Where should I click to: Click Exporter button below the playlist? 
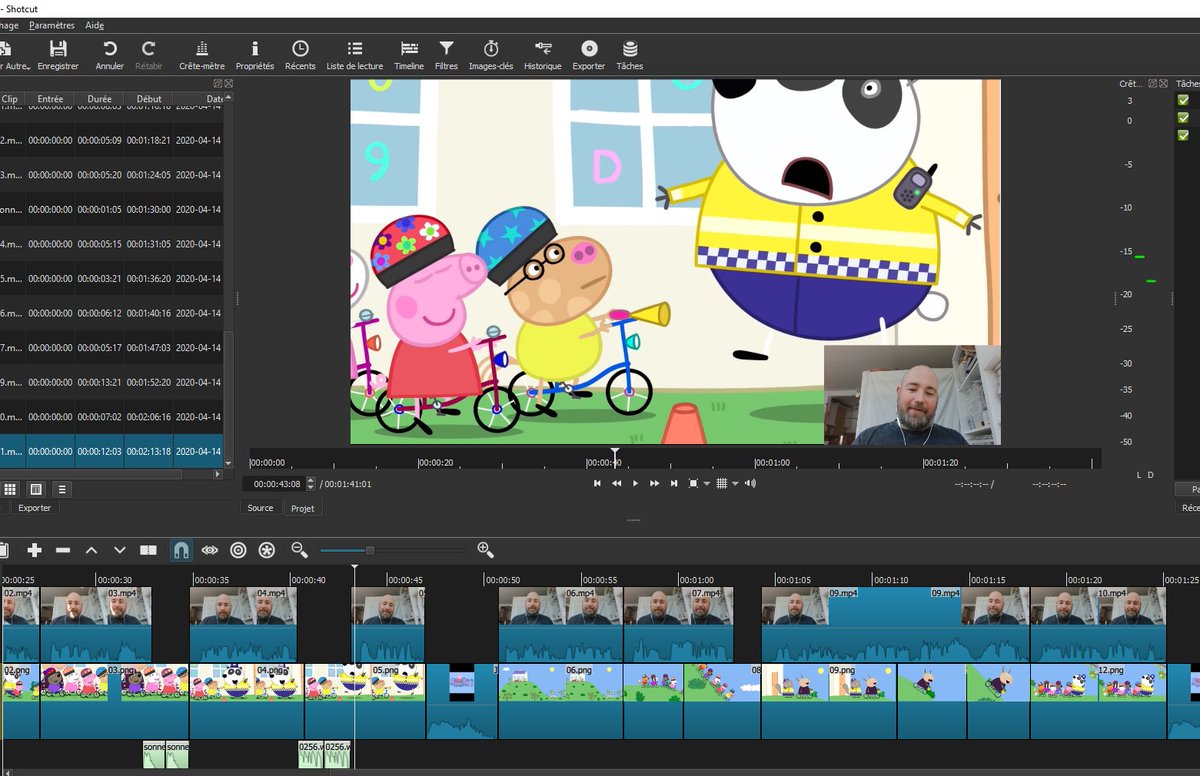click(34, 508)
